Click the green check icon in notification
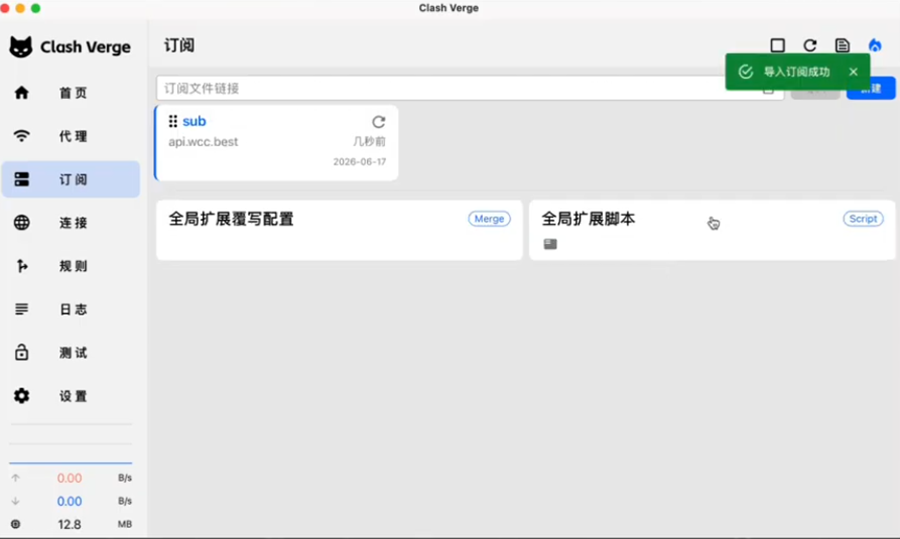Image resolution: width=900 pixels, height=539 pixels. tap(746, 72)
